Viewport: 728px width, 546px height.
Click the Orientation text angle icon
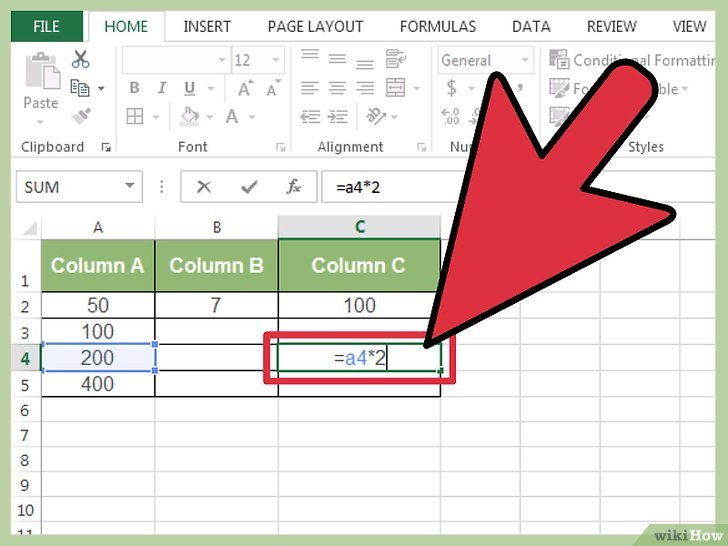pyautogui.click(x=376, y=116)
